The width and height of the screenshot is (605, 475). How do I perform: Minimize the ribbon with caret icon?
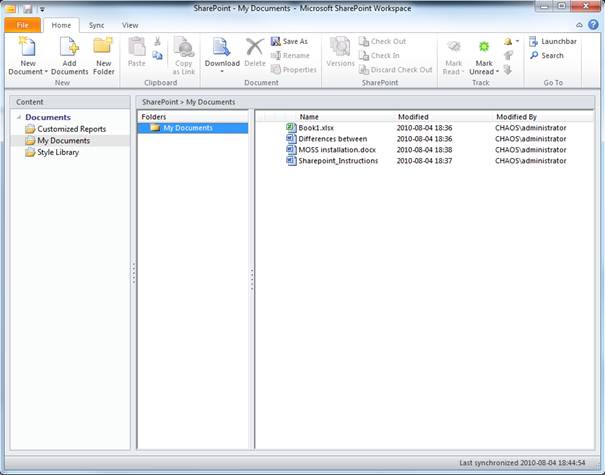[x=579, y=25]
